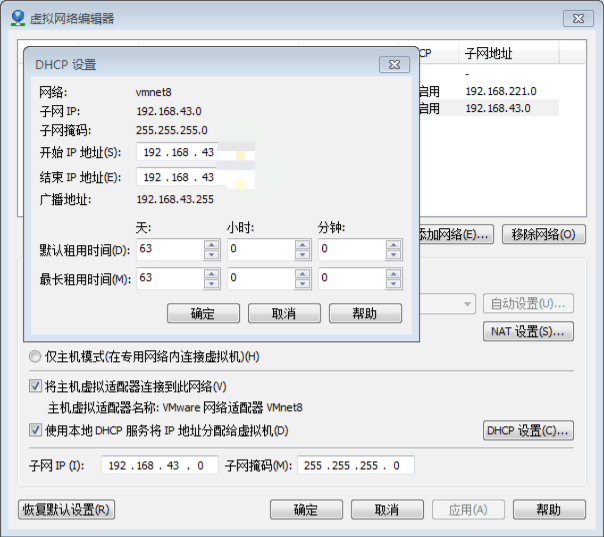Viewport: 604px width, 537px height.
Task: Decrease 默认租用时间 hours spinner
Action: [302, 254]
